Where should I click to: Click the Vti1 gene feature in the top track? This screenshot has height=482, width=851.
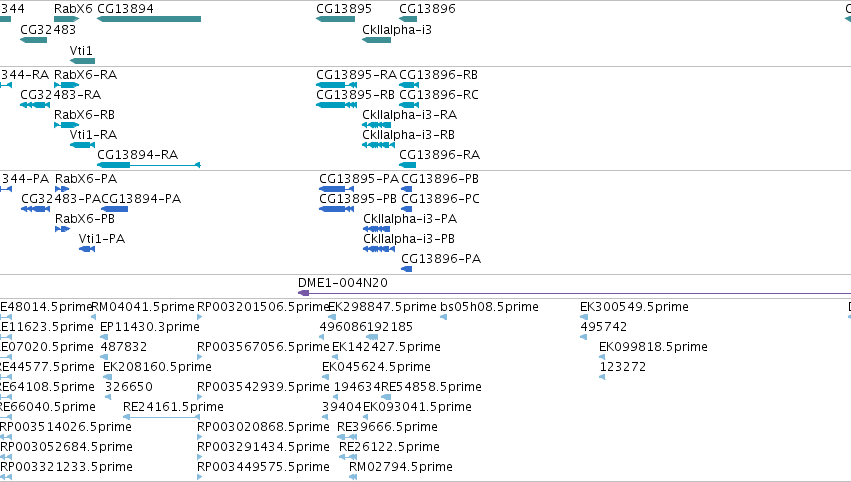82,61
